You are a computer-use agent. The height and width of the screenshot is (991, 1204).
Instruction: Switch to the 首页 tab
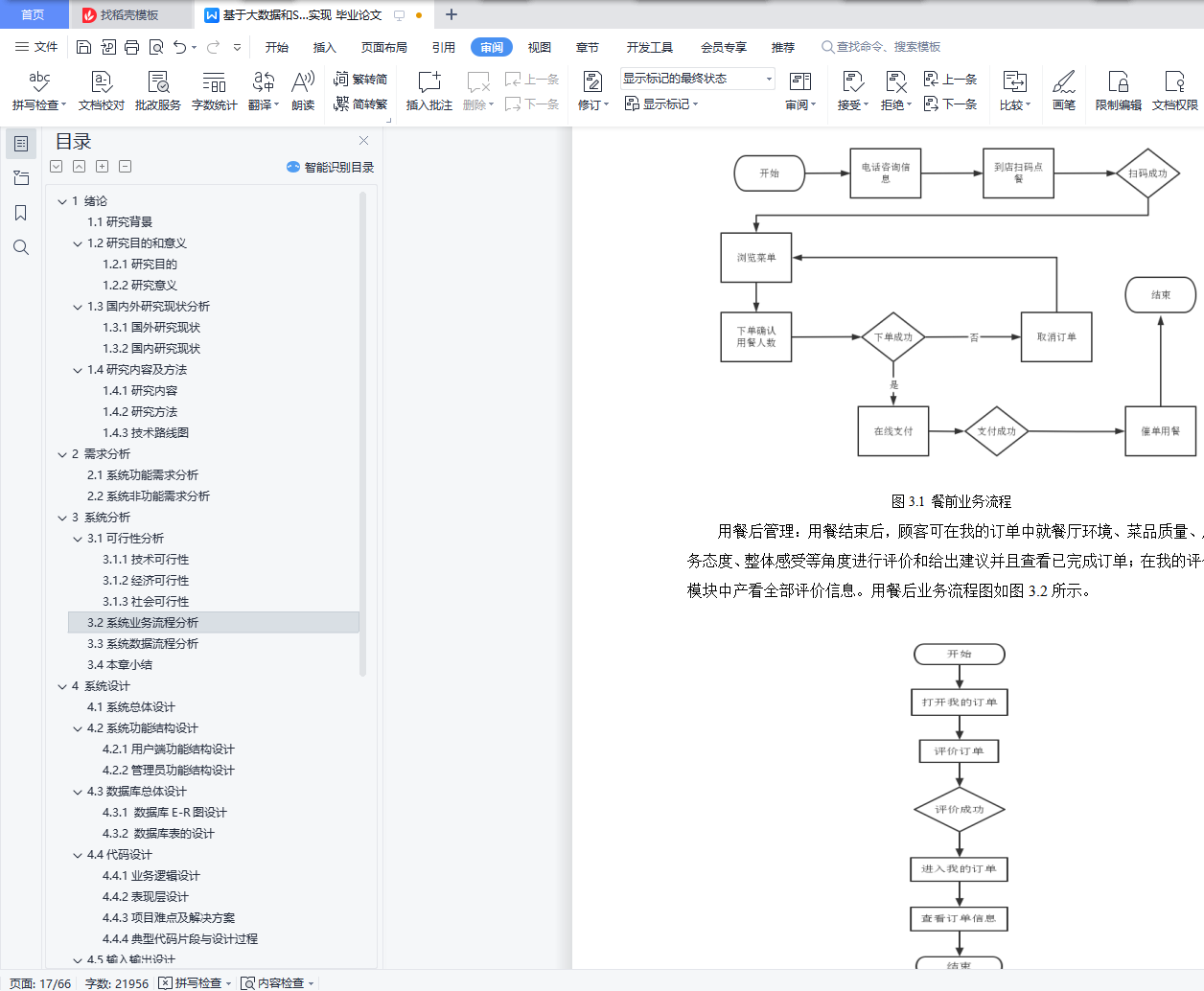coord(33,14)
